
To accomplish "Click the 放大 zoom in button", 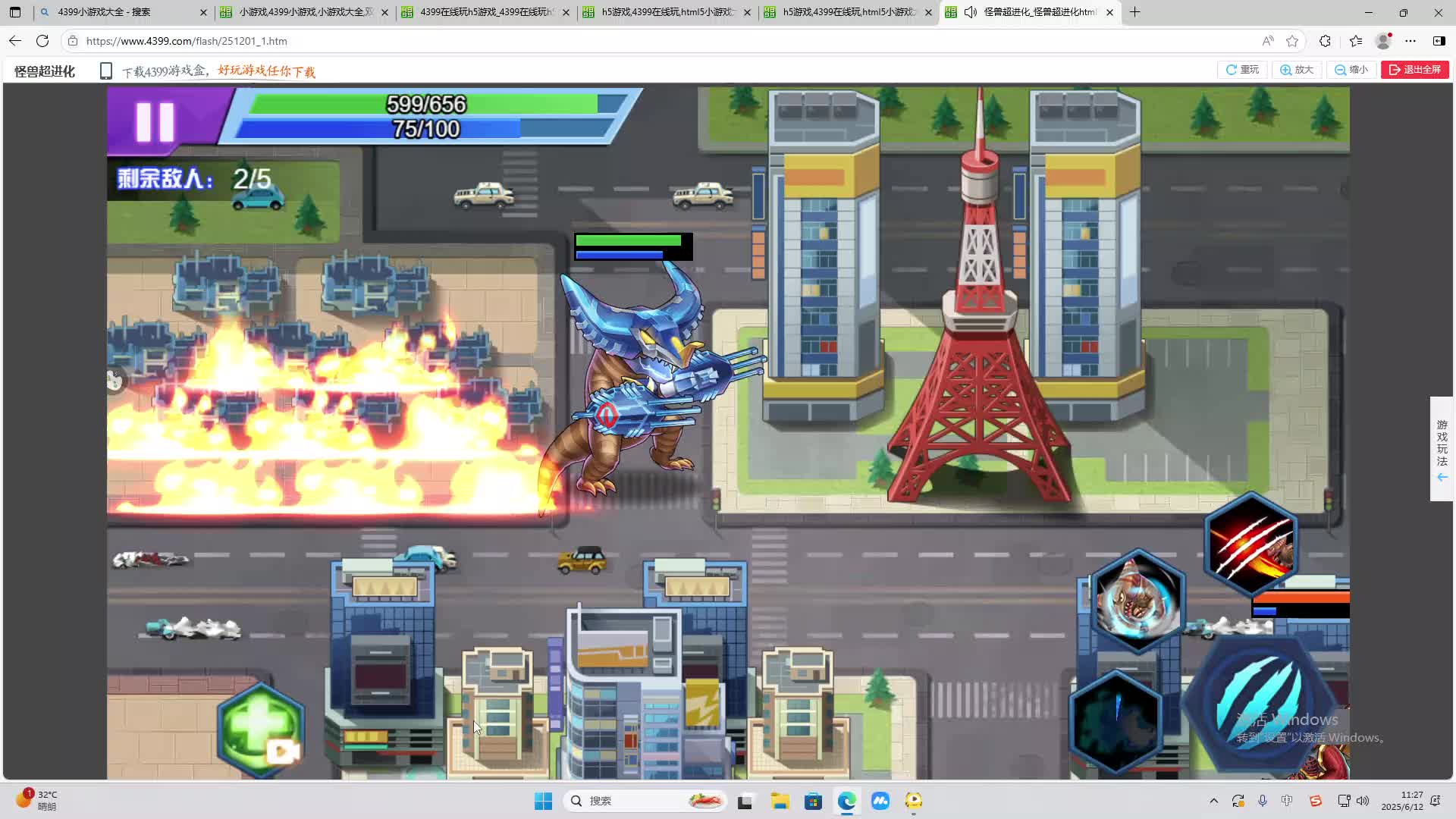I will (x=1297, y=70).
